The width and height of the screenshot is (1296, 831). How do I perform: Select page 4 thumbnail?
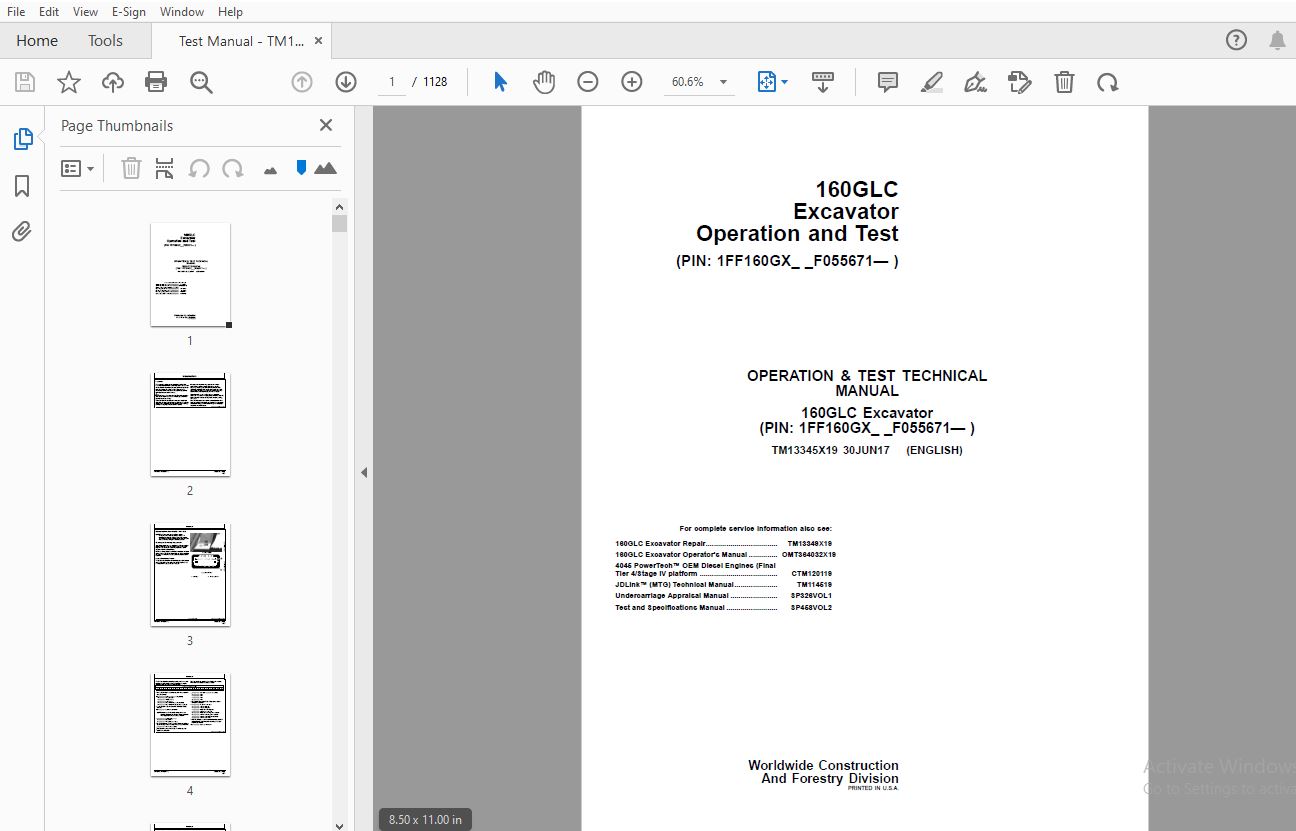click(x=190, y=725)
